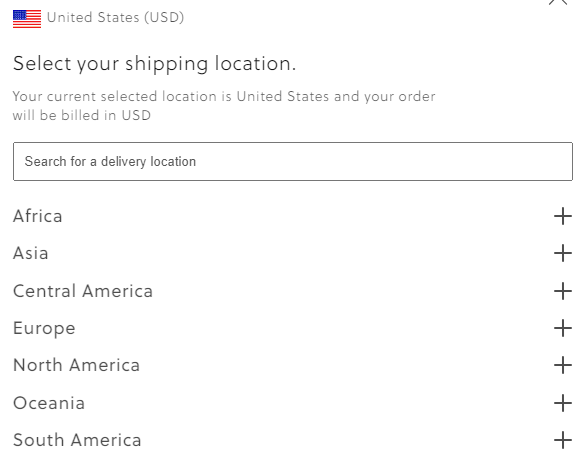Select the Europe region label
This screenshot has width=586, height=459.
[44, 328]
